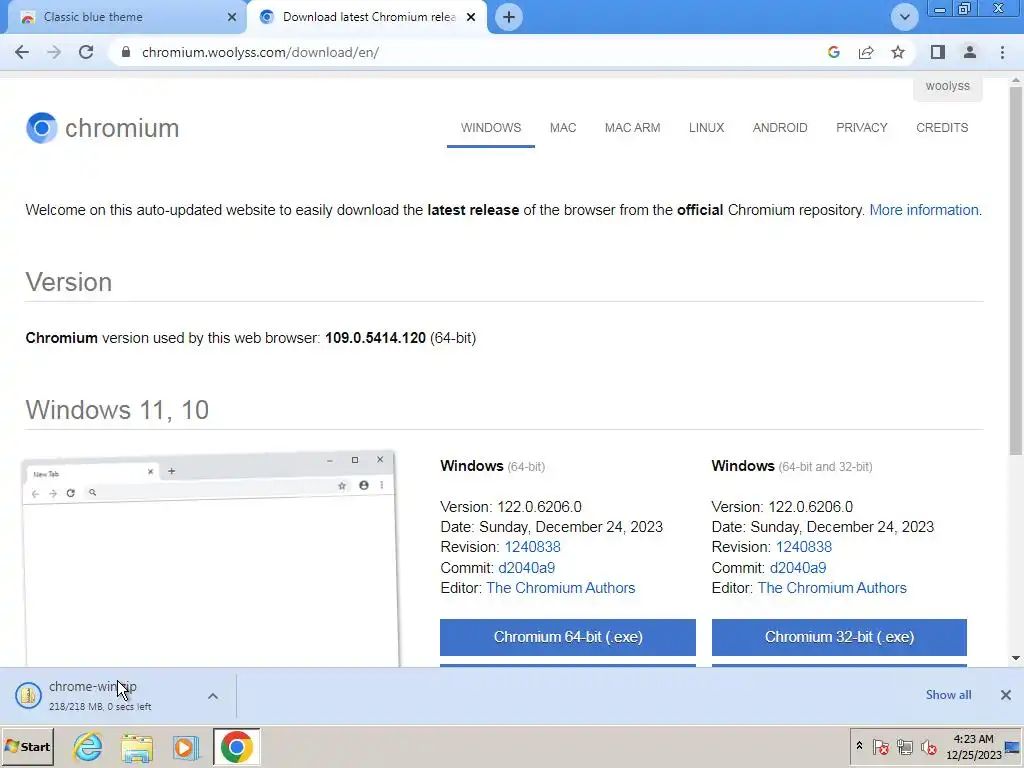
Task: Open the Action Center flag icon
Action: (x=880, y=746)
